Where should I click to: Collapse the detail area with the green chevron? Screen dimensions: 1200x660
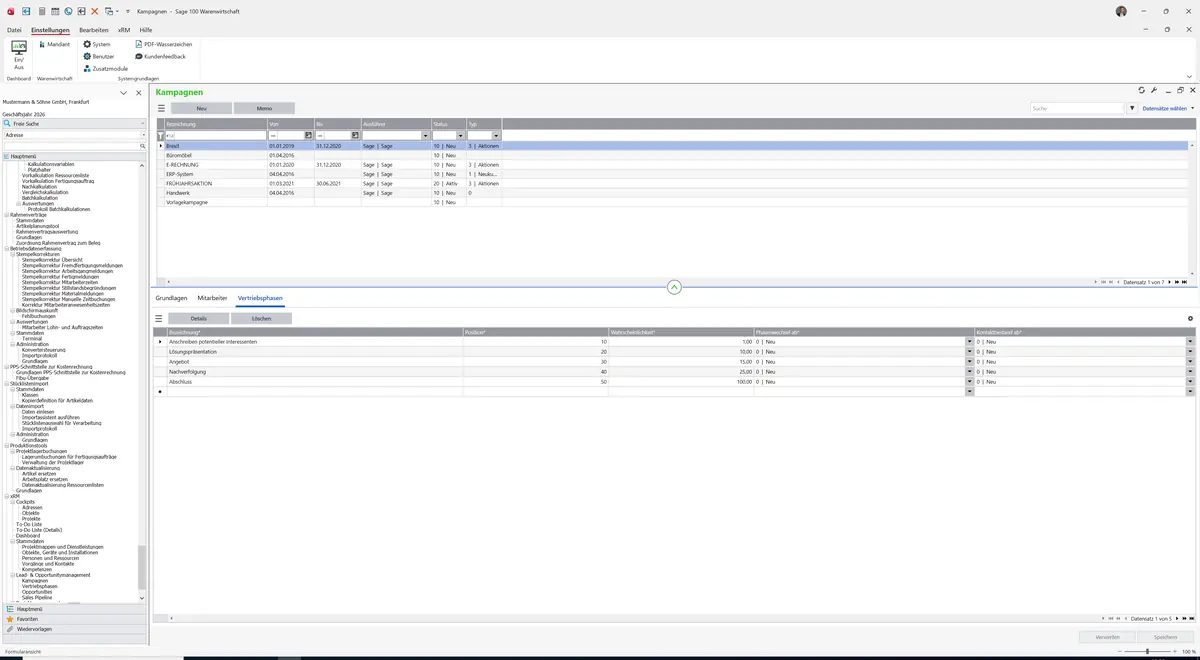tap(674, 287)
